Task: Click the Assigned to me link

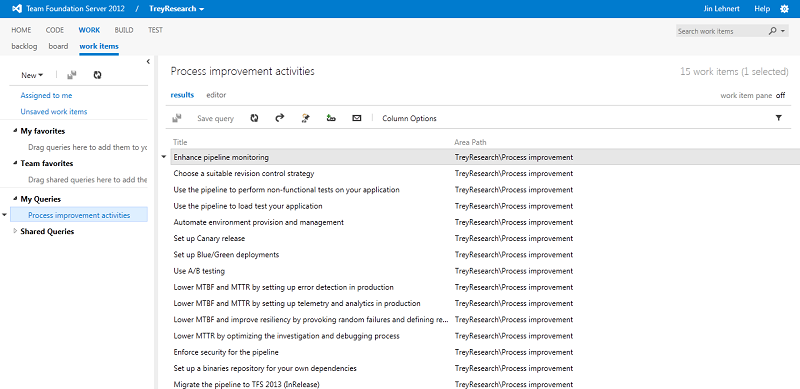Action: pyautogui.click(x=46, y=95)
